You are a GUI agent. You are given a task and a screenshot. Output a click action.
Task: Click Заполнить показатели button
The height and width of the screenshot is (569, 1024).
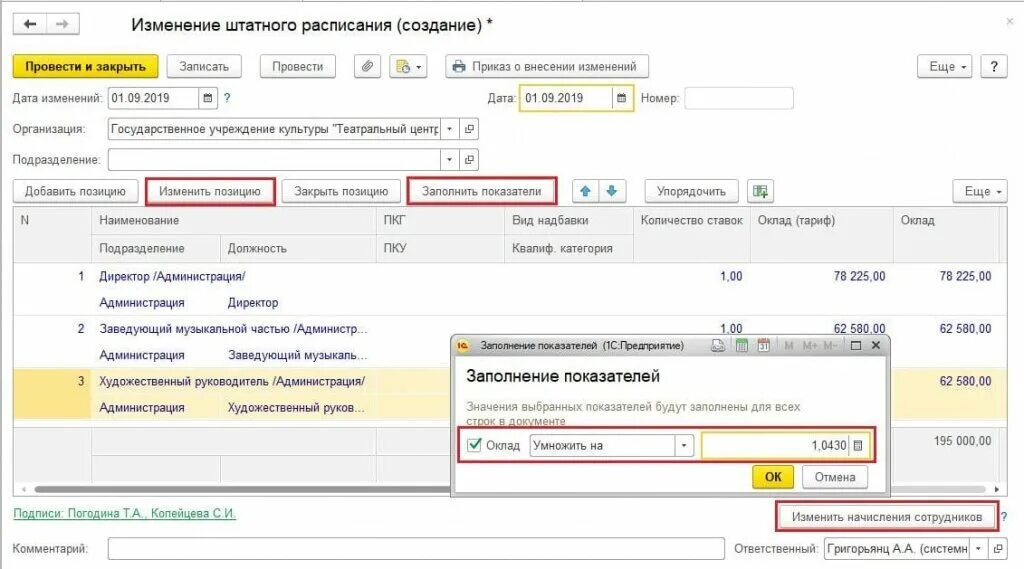481,191
